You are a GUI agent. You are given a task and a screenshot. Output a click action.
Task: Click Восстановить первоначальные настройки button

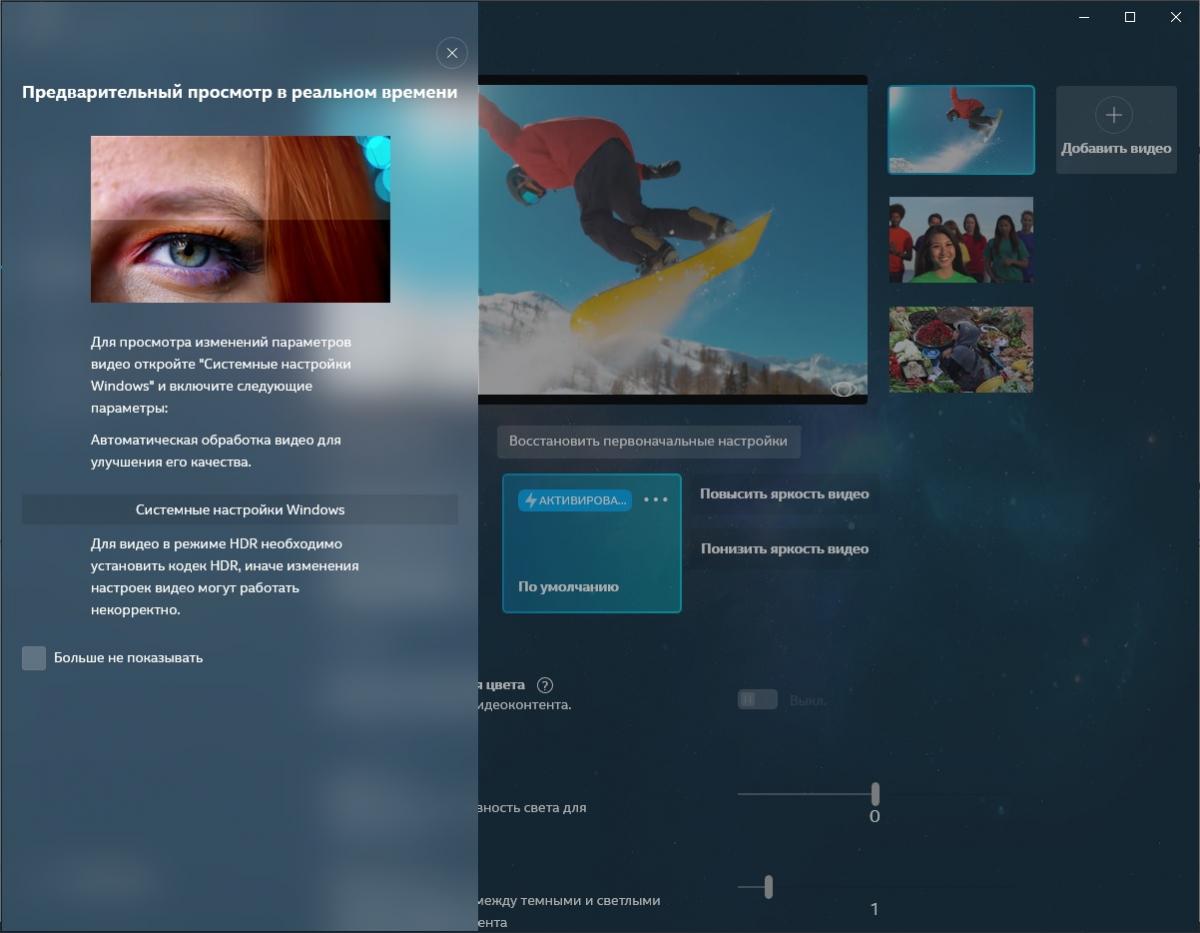(648, 441)
